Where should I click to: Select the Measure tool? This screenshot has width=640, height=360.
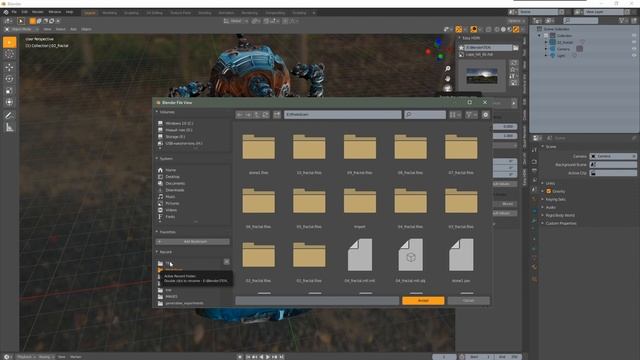(x=10, y=128)
